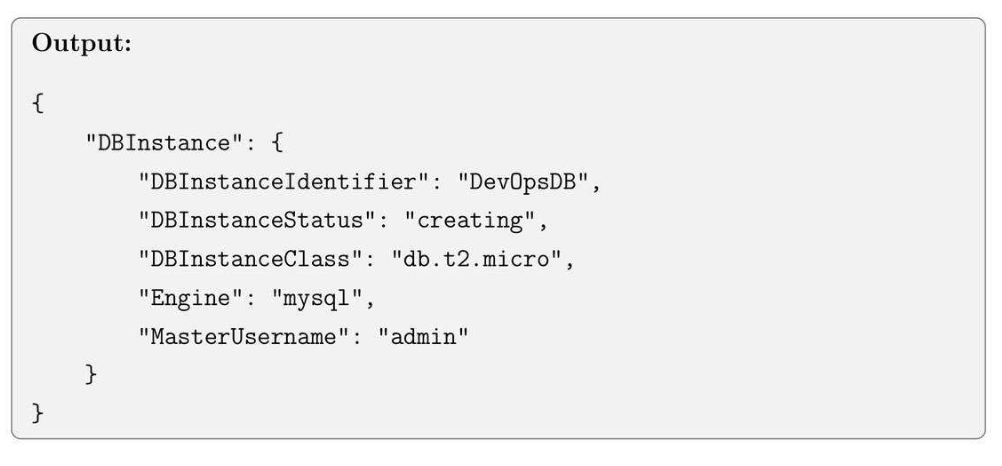This screenshot has height=466, width=1002.
Task: Click the "Engine" key
Action: pos(184,296)
